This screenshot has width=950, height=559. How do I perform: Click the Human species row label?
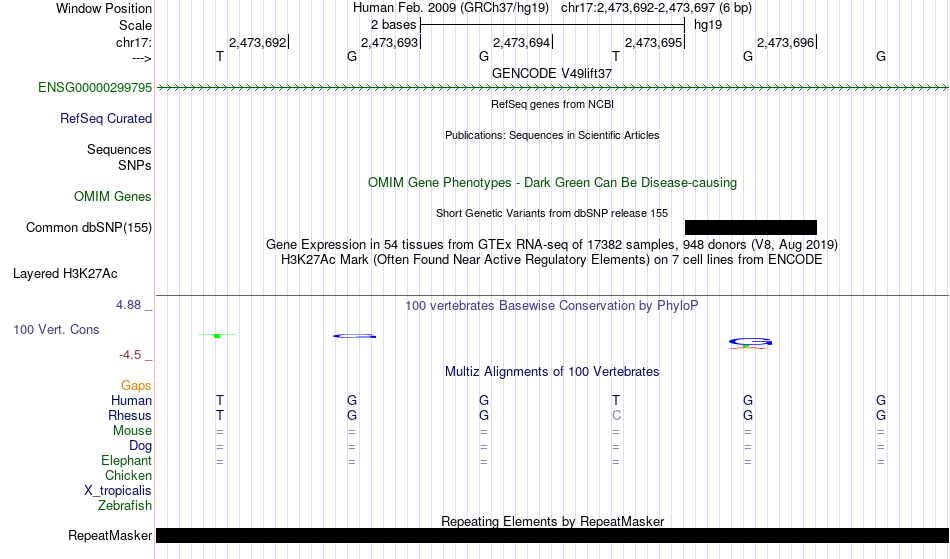click(x=131, y=400)
